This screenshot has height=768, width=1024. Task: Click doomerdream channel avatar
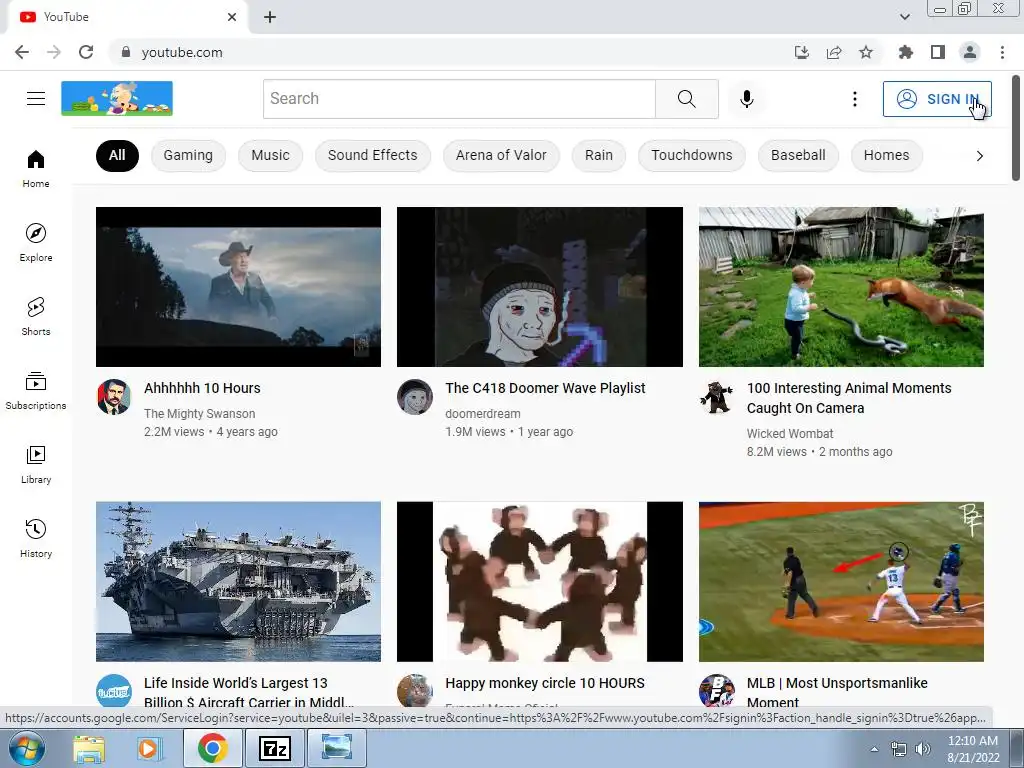click(415, 397)
